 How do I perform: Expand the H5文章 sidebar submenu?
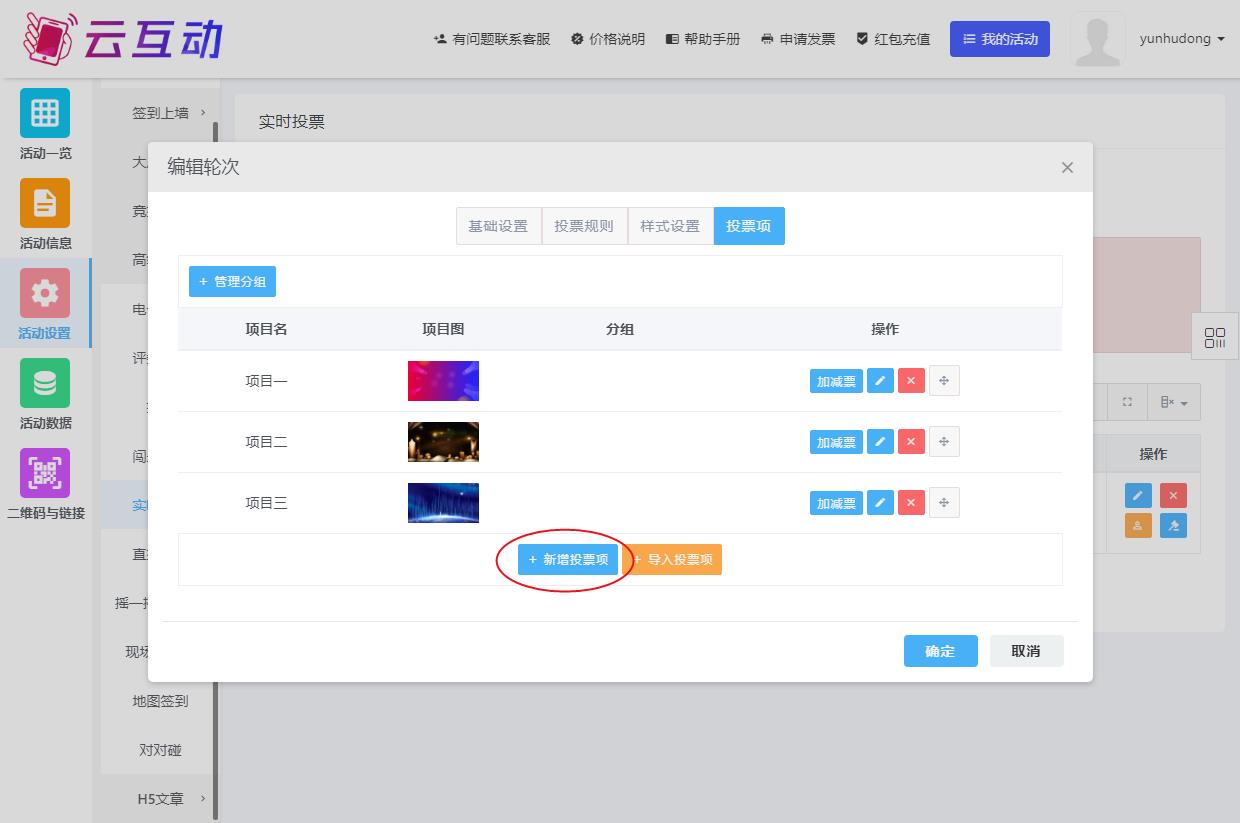(168, 799)
